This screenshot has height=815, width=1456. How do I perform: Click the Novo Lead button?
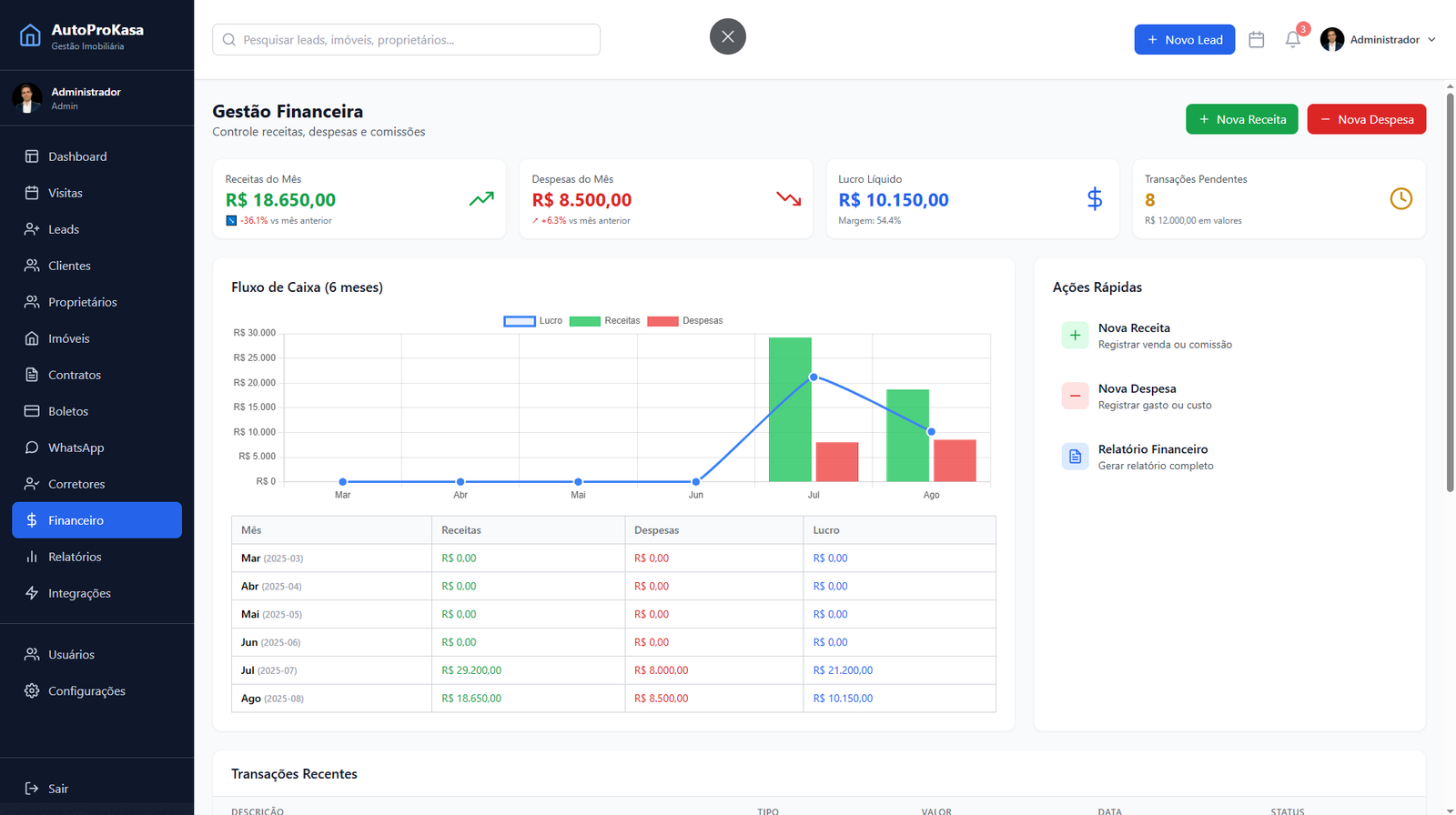tap(1184, 40)
